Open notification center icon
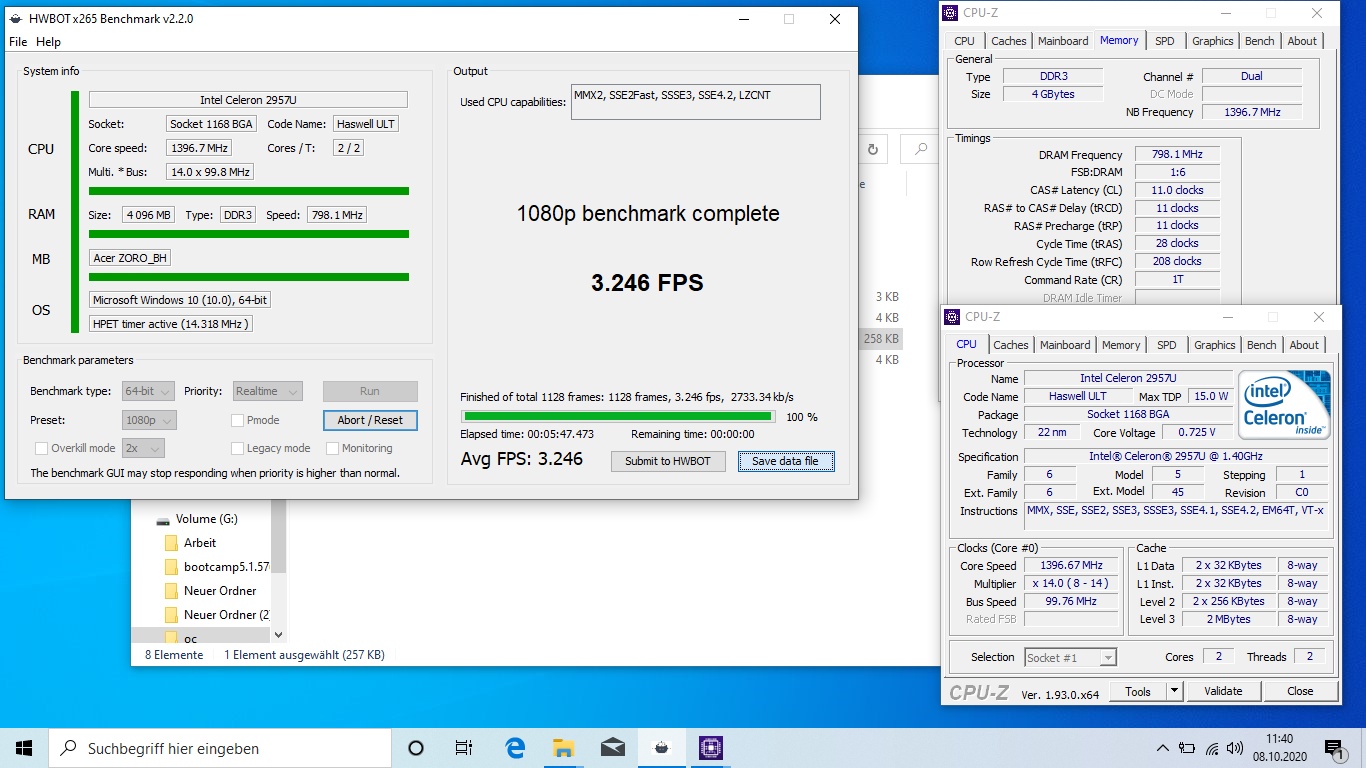The image size is (1366, 768). click(x=1334, y=748)
